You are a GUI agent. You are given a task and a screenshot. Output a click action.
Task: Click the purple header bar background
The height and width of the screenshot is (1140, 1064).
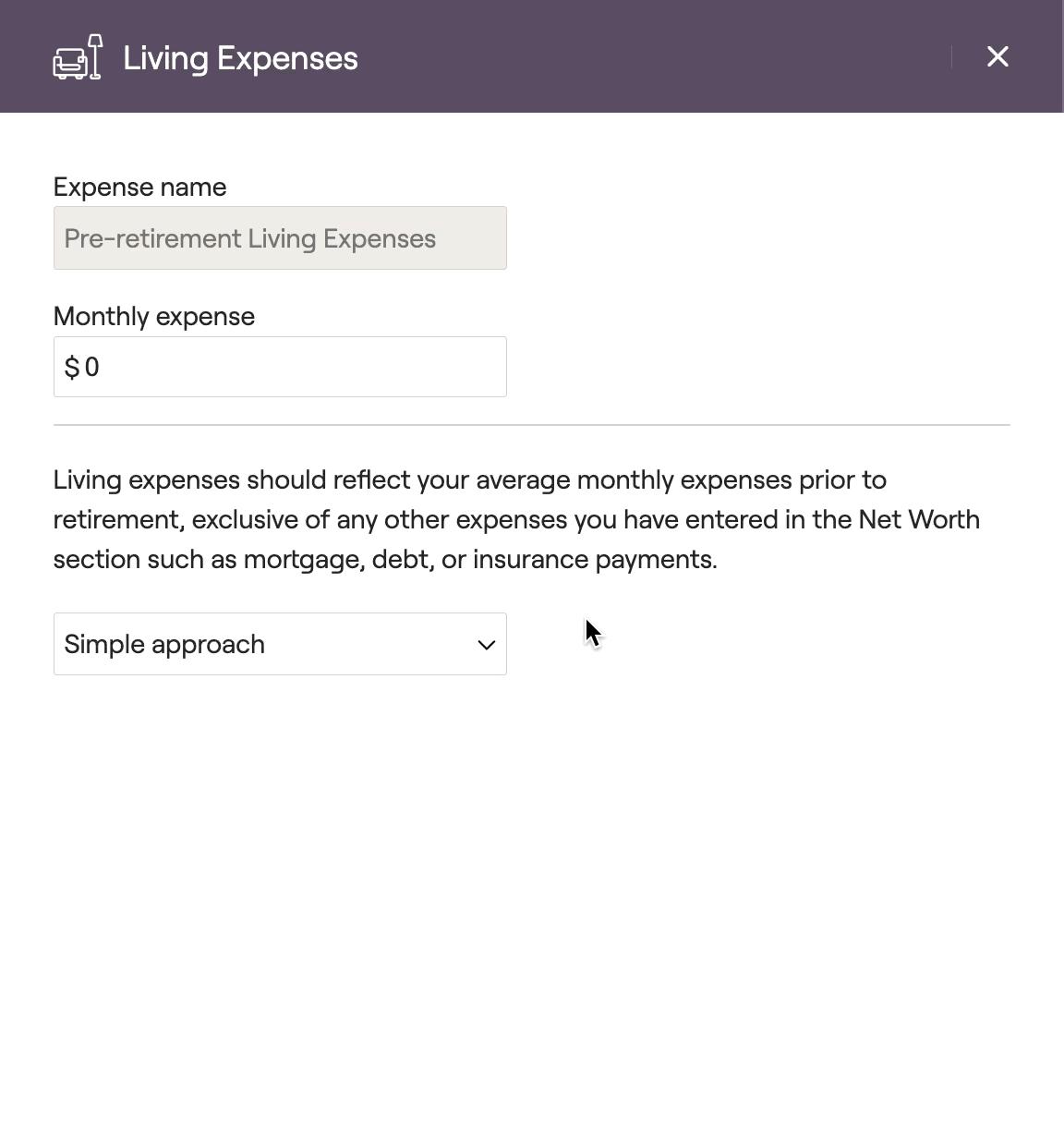[647, 56]
